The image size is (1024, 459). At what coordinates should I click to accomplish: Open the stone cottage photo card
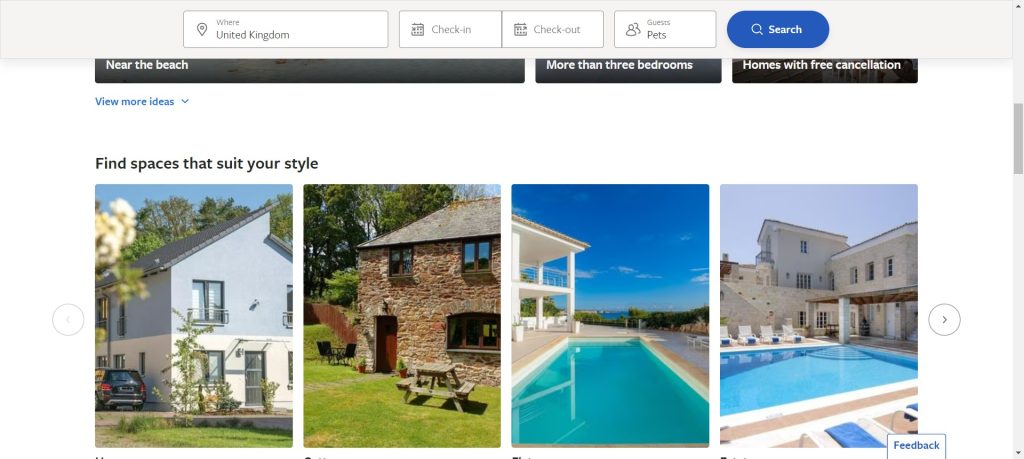point(402,316)
